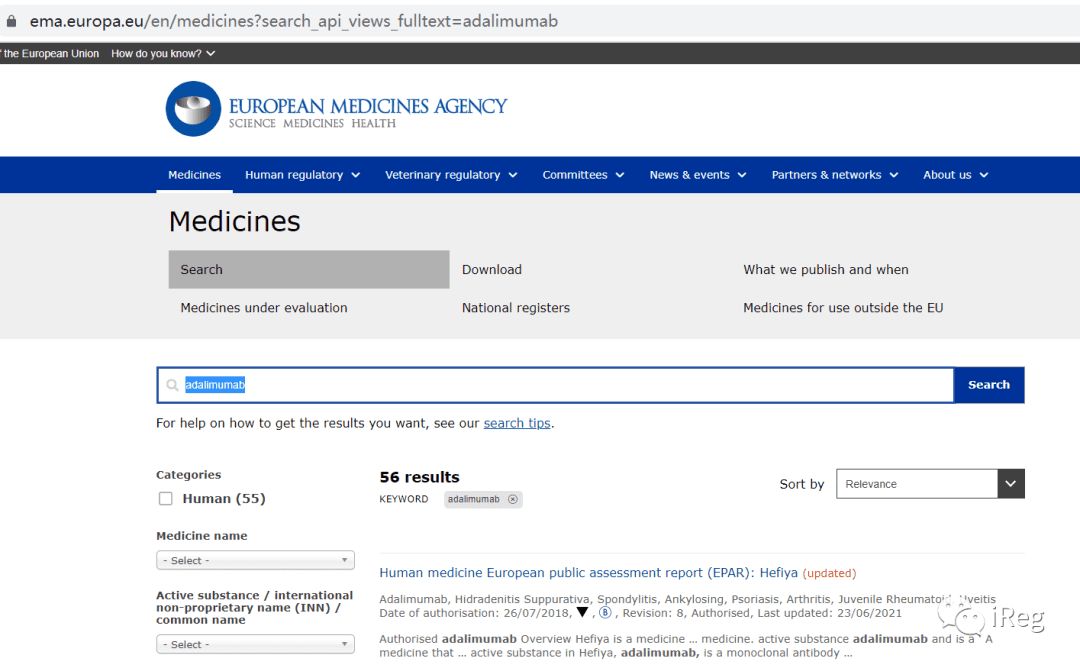1080x668 pixels.
Task: Select the Medicines navigation tab
Action: point(194,175)
